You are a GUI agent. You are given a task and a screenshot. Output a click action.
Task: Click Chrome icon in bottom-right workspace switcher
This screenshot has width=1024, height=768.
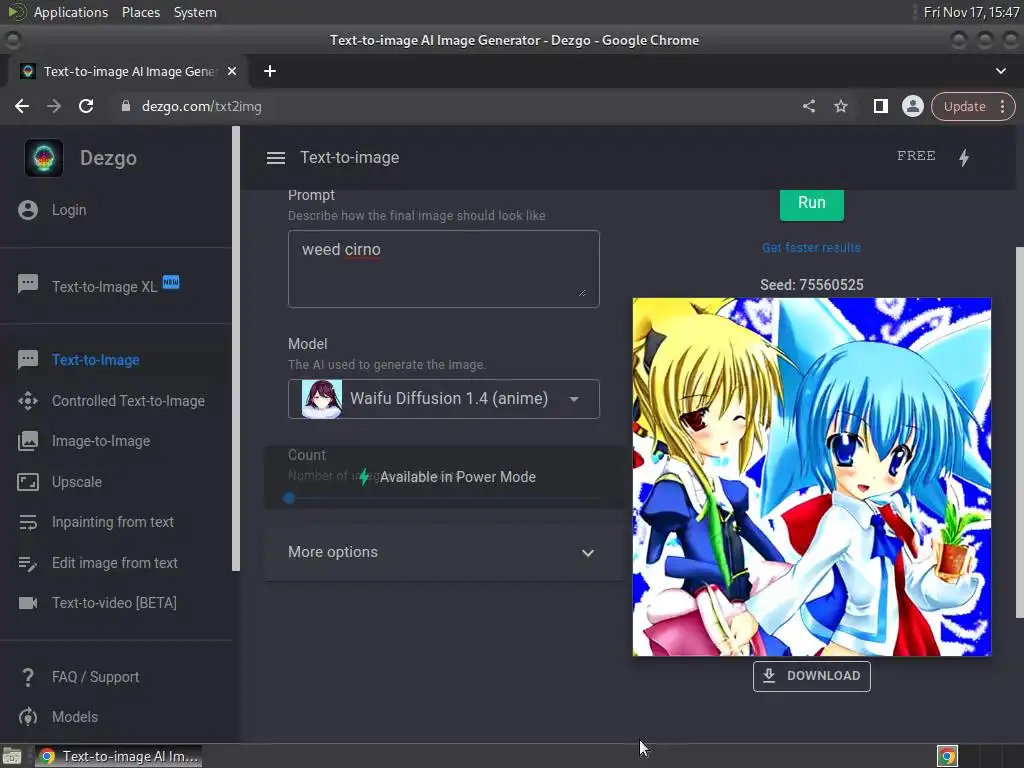click(x=947, y=756)
